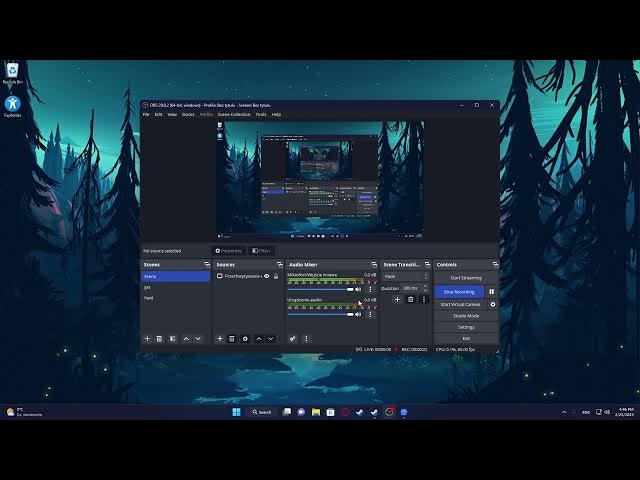Viewport: 640px width, 480px height.
Task: Open source properties gear in Sources dock
Action: [x=245, y=339]
